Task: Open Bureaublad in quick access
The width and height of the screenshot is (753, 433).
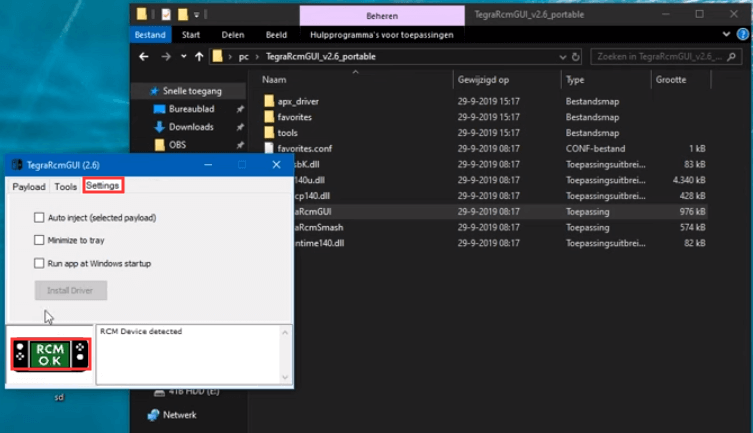Action: pyautogui.click(x=190, y=109)
